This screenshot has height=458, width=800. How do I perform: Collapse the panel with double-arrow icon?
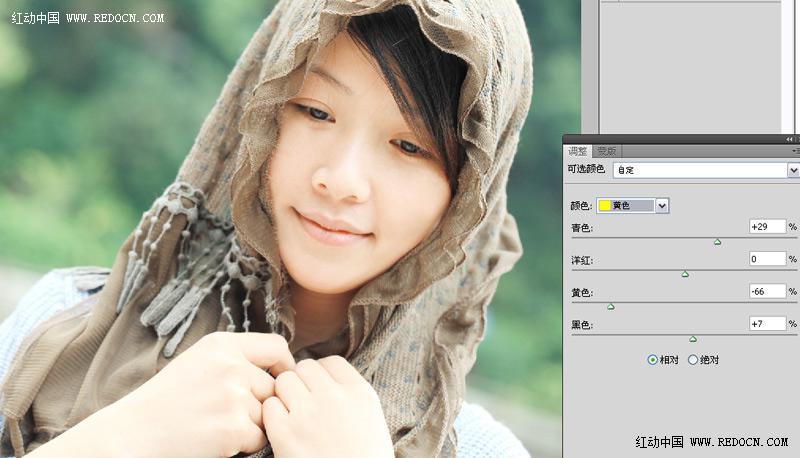coord(789,139)
